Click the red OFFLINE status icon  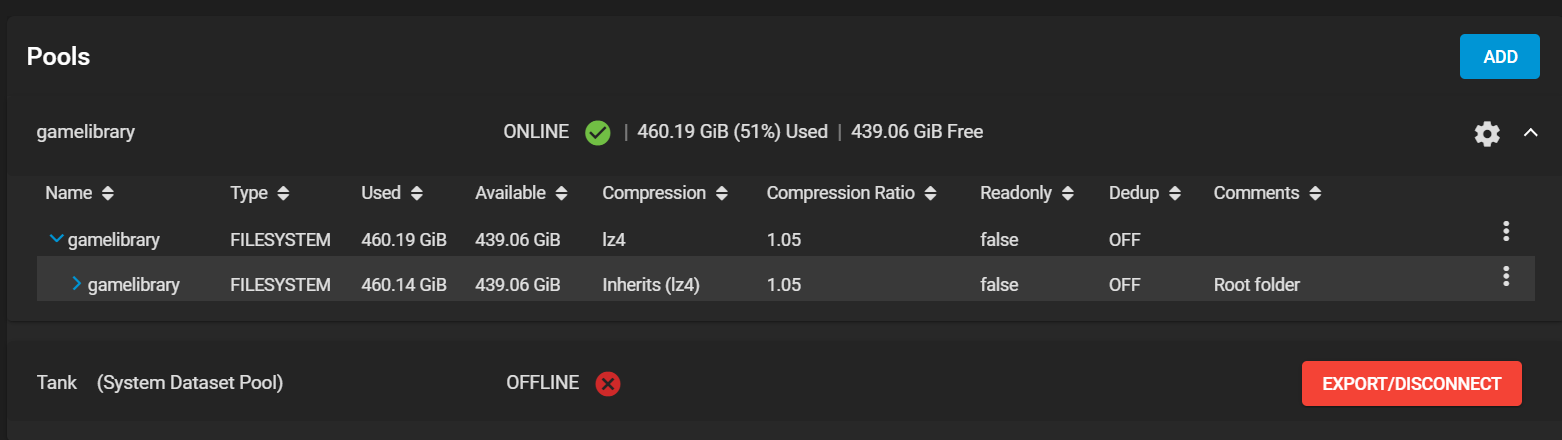[608, 383]
